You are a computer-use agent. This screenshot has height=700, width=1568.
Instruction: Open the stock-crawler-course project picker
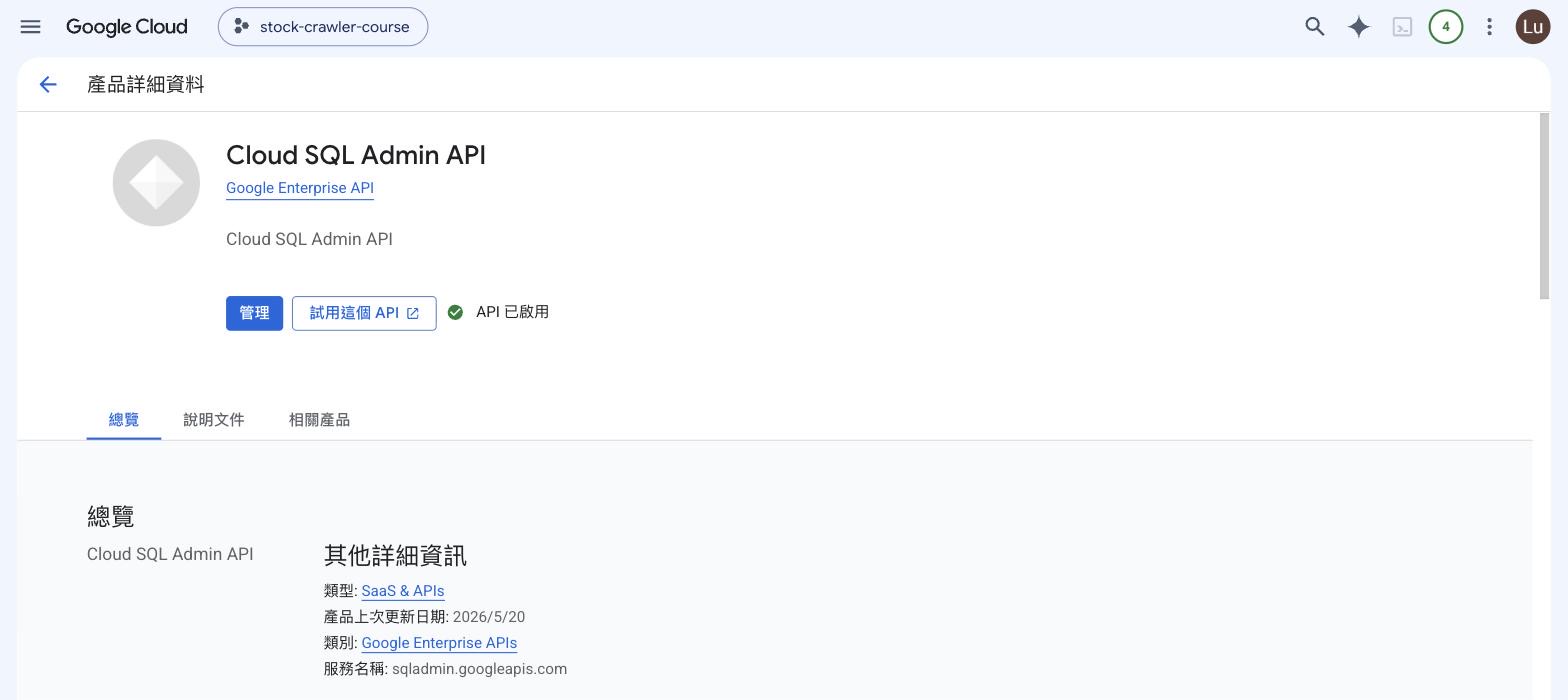click(323, 27)
